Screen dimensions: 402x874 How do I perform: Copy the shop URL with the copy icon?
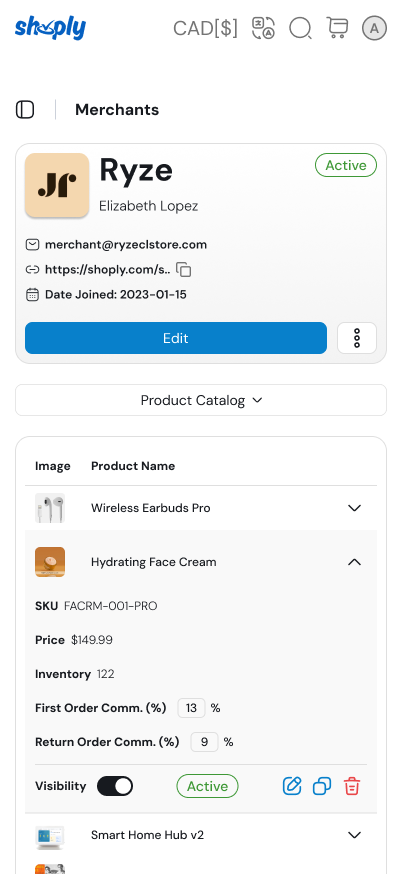coord(183,270)
